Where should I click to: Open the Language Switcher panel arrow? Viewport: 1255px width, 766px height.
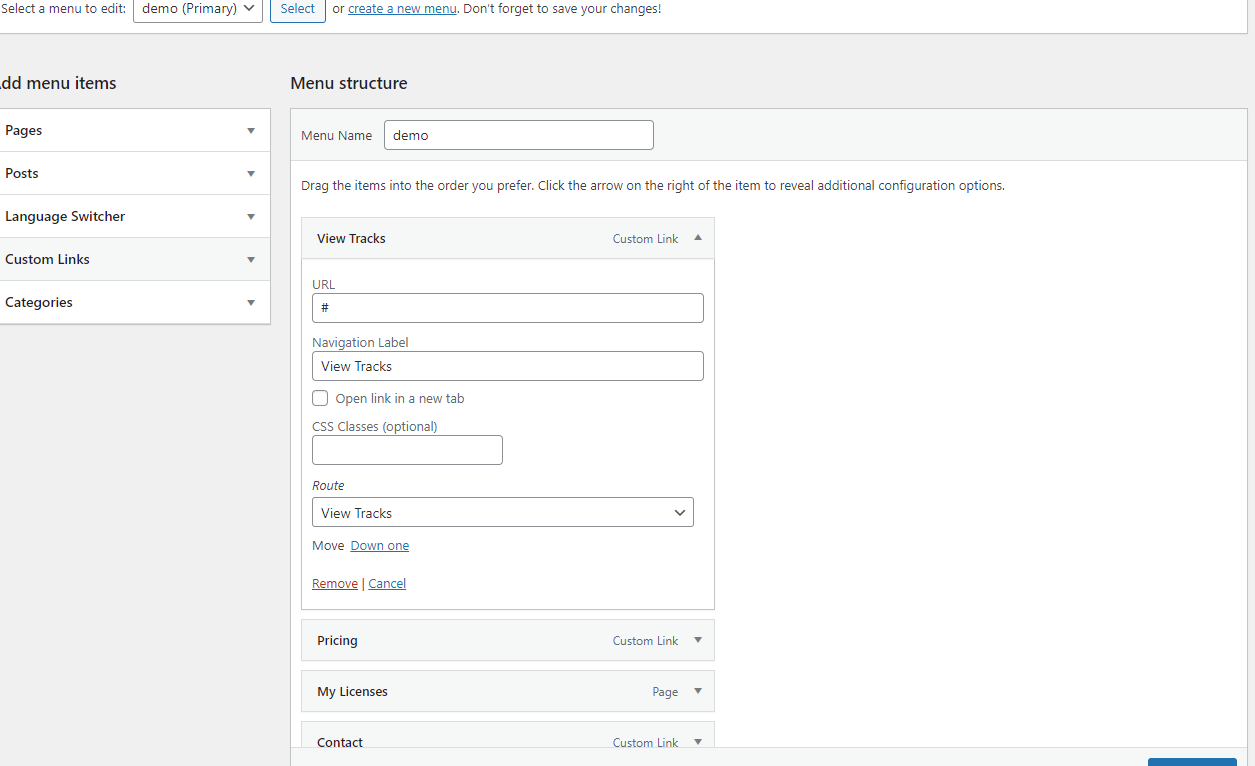[251, 217]
